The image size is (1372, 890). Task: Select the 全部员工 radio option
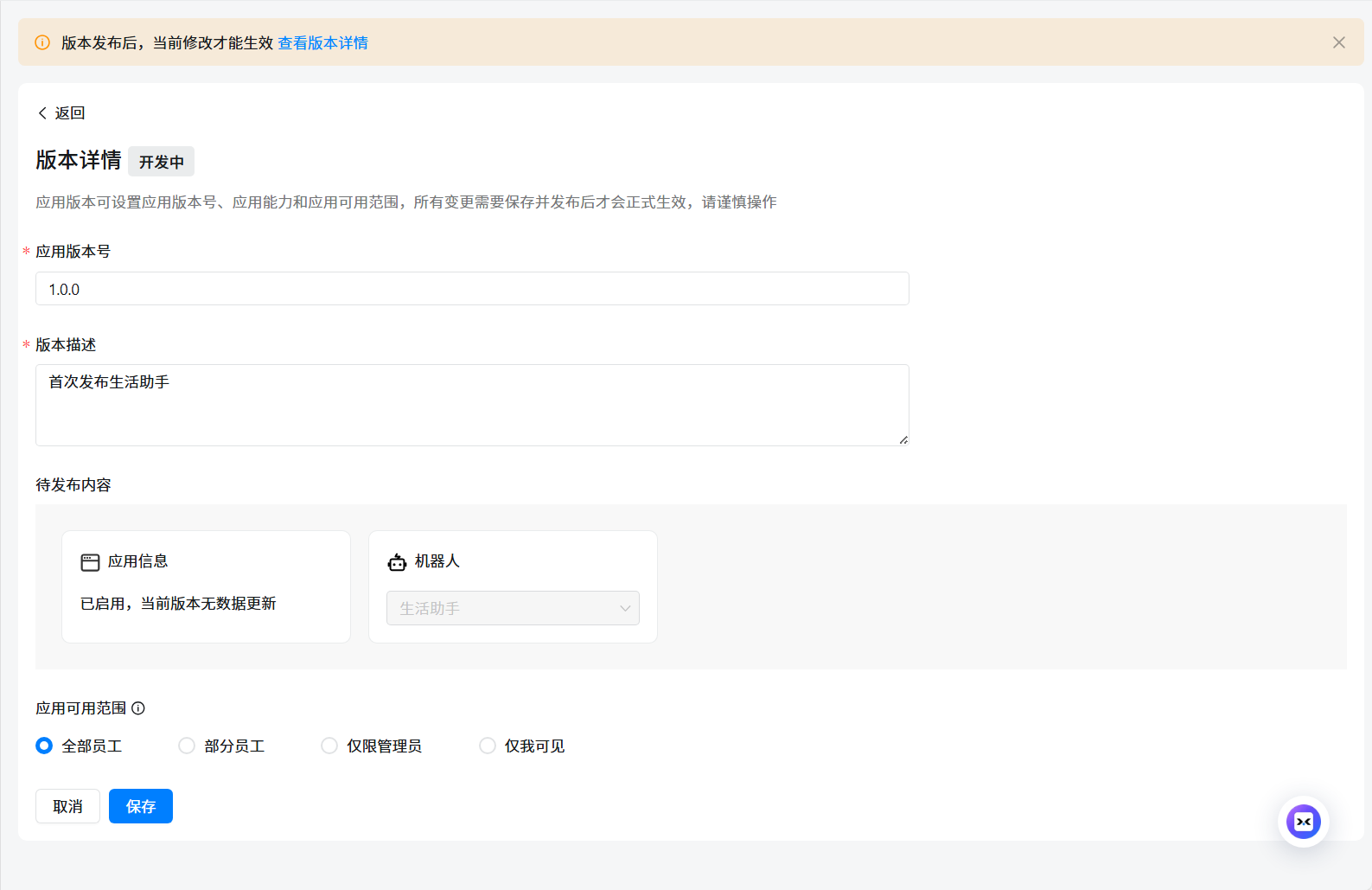(44, 746)
